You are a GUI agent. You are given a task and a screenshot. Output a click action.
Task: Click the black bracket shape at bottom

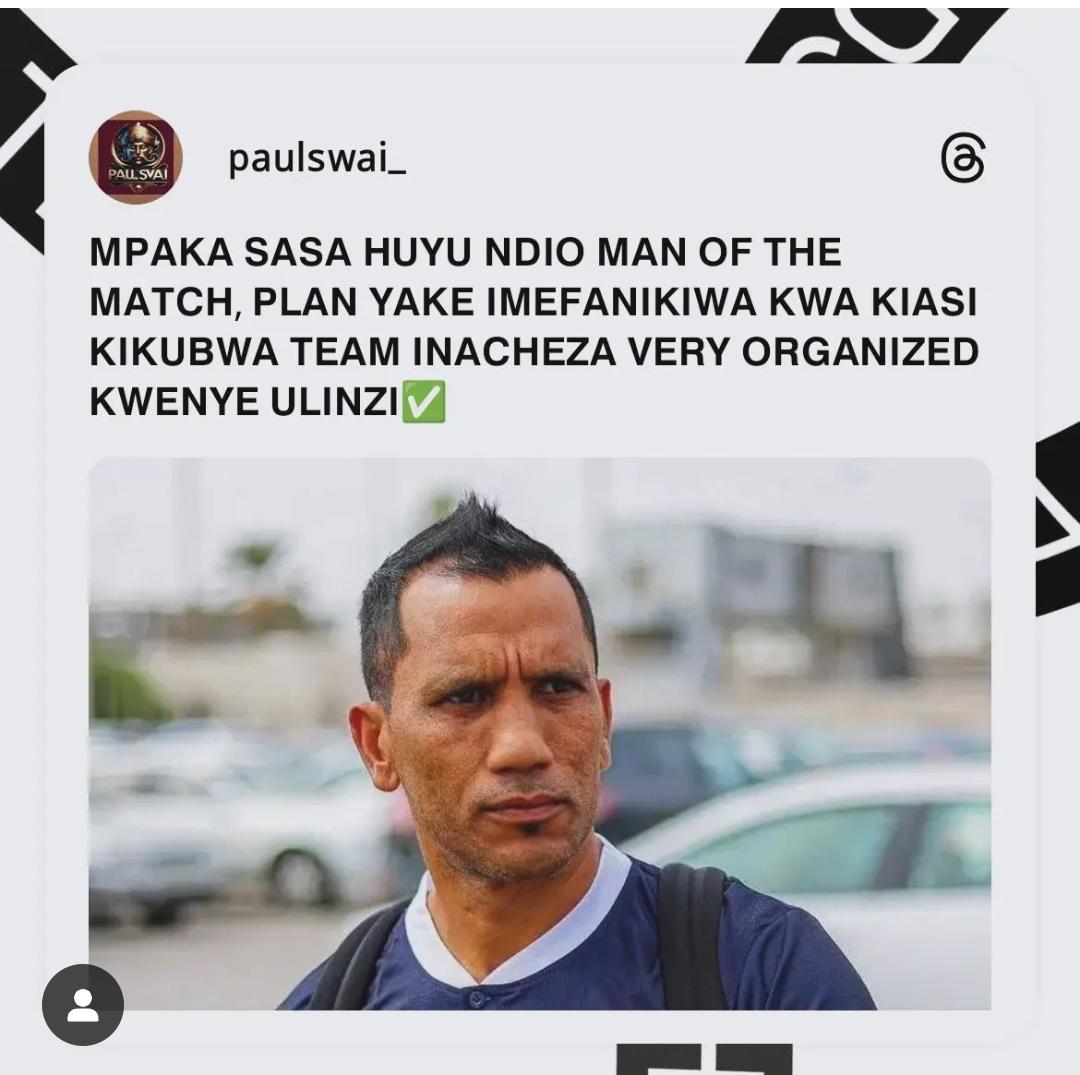(704, 1059)
